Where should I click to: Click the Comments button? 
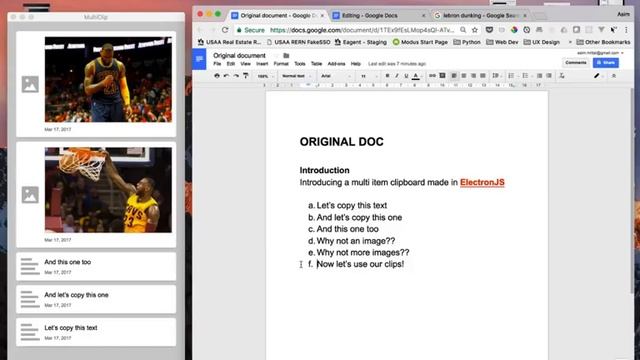pos(576,63)
